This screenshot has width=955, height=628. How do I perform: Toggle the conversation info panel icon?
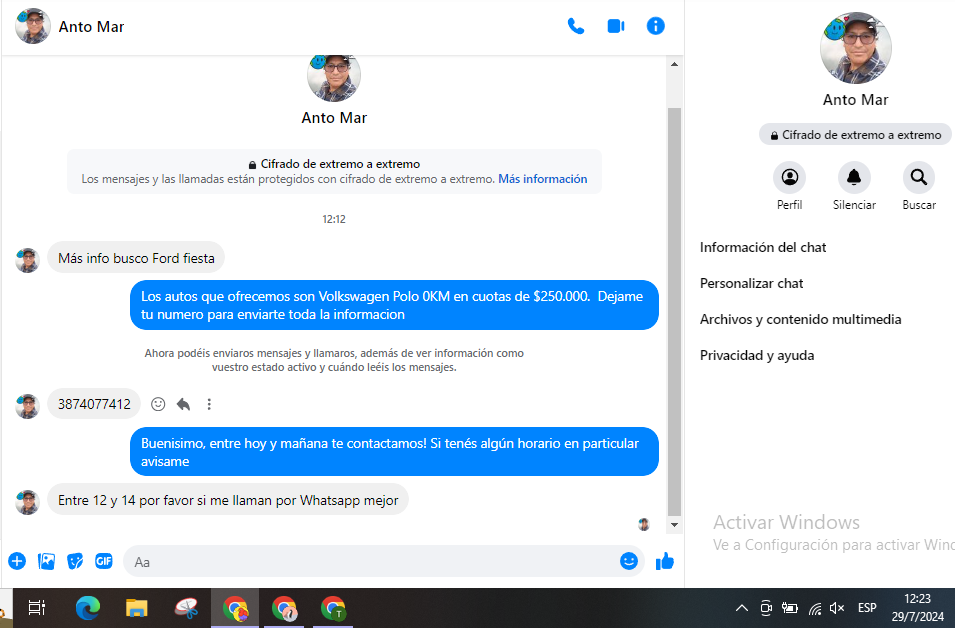coord(656,26)
